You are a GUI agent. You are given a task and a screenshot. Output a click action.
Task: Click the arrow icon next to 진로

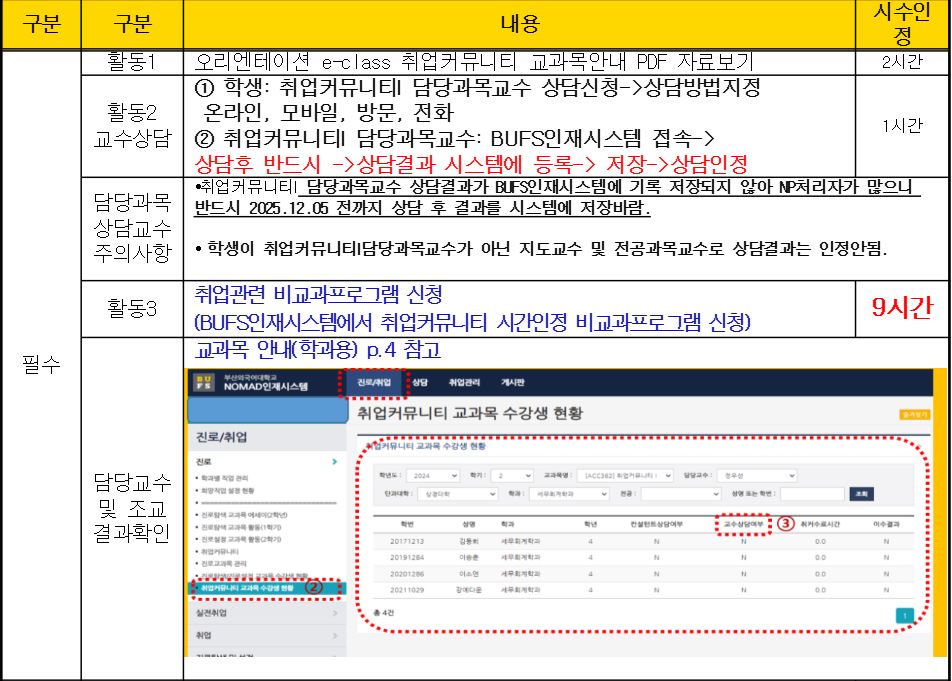(334, 463)
